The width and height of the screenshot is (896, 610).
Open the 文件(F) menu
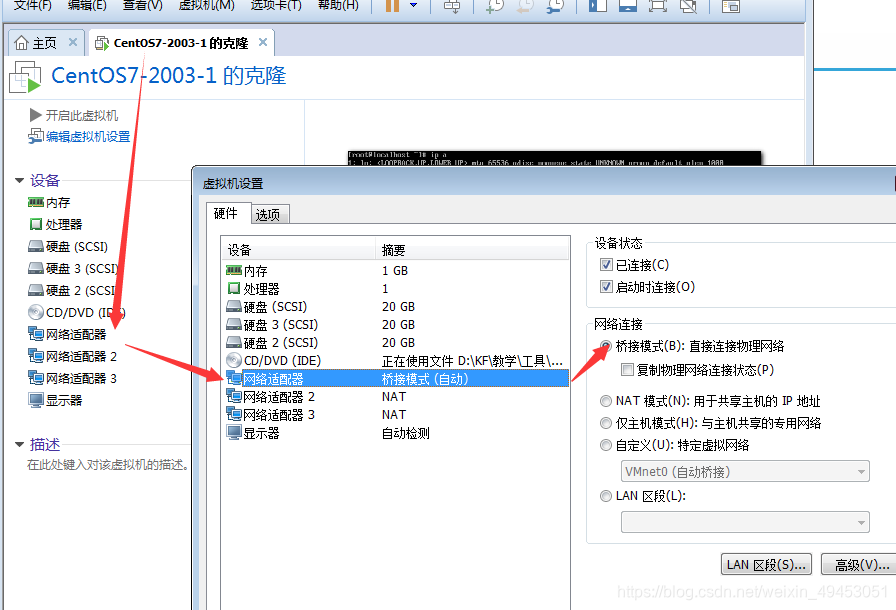point(33,6)
